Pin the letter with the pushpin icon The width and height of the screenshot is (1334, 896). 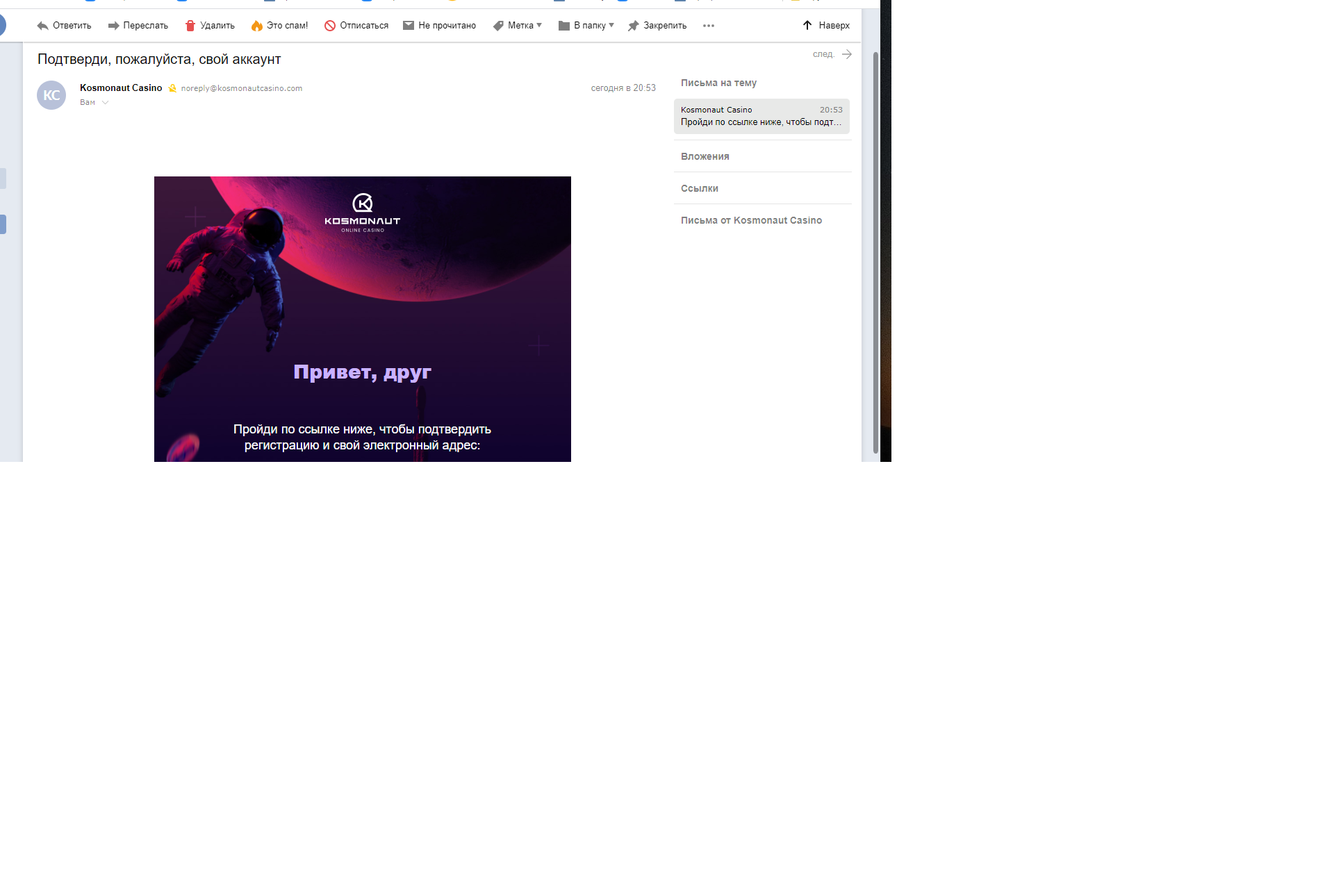(634, 26)
